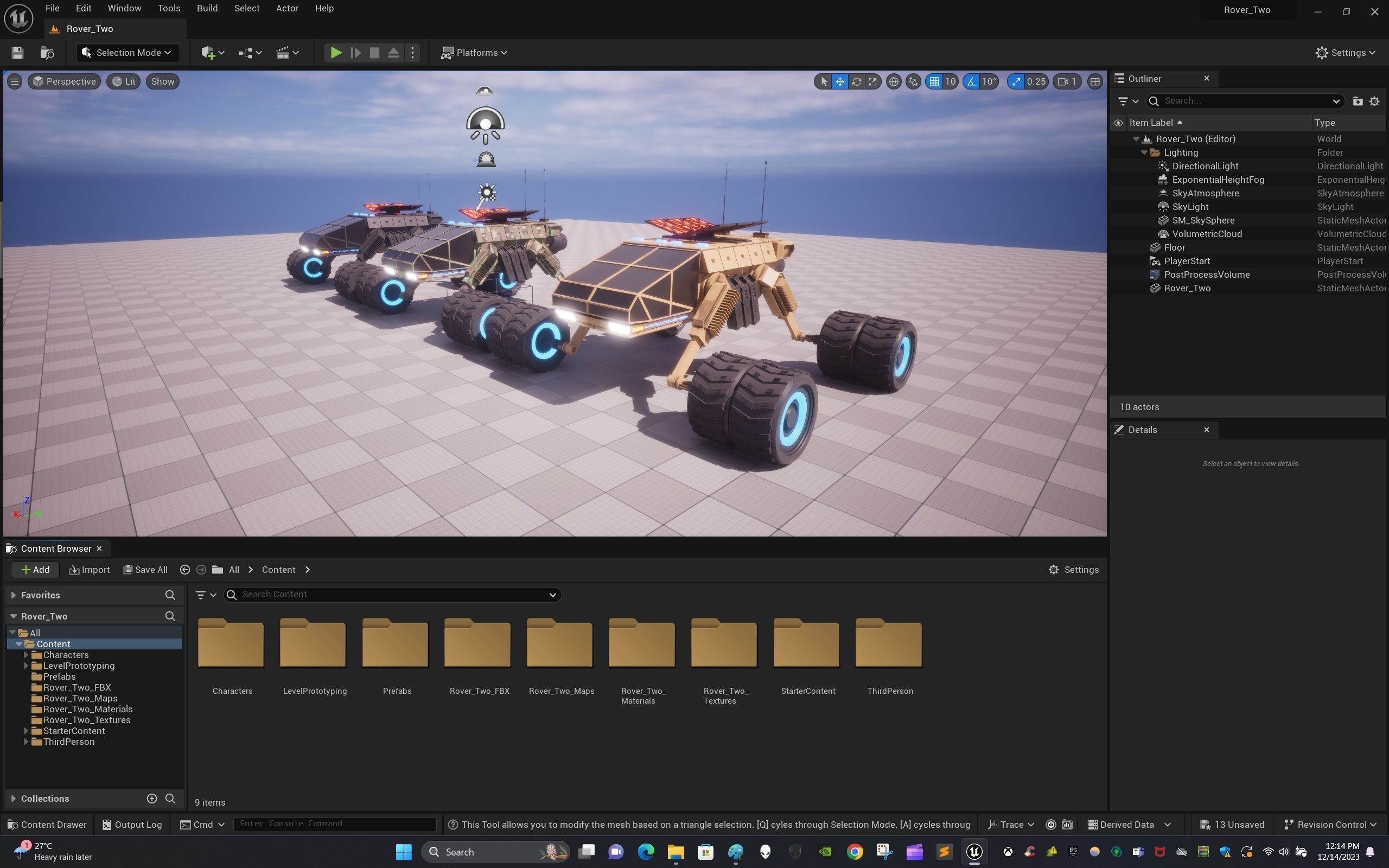The width and height of the screenshot is (1389, 868).
Task: Click the Import button
Action: coord(90,570)
